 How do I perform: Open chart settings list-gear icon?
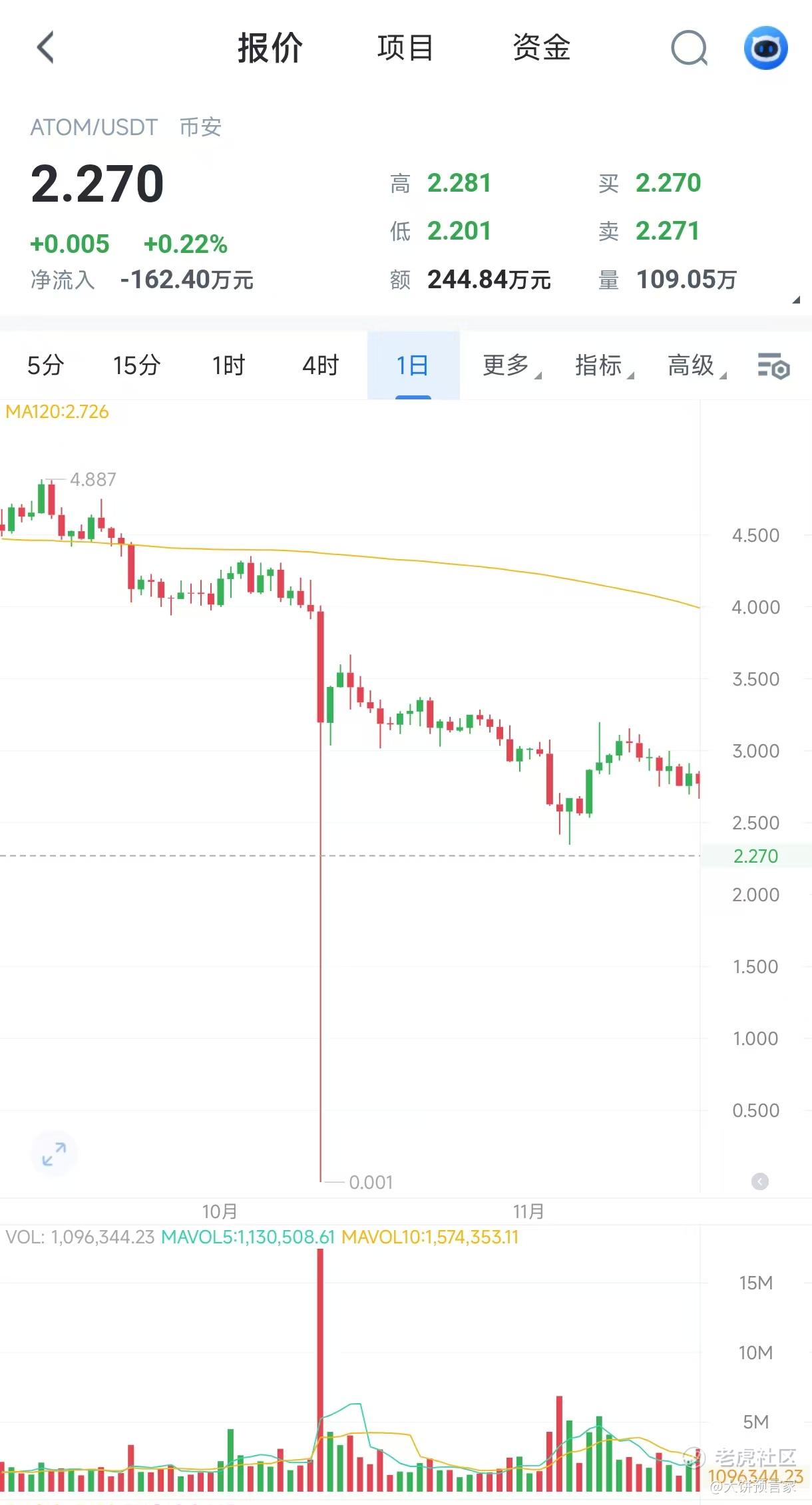pos(773,365)
